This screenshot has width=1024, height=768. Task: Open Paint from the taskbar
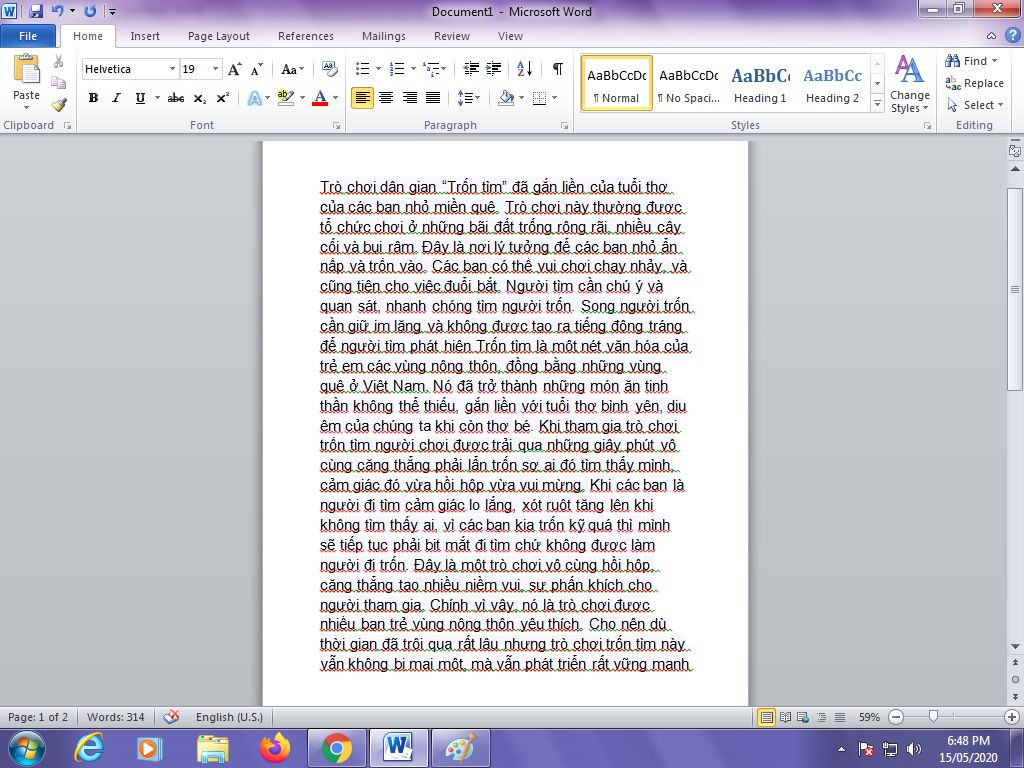pos(460,748)
